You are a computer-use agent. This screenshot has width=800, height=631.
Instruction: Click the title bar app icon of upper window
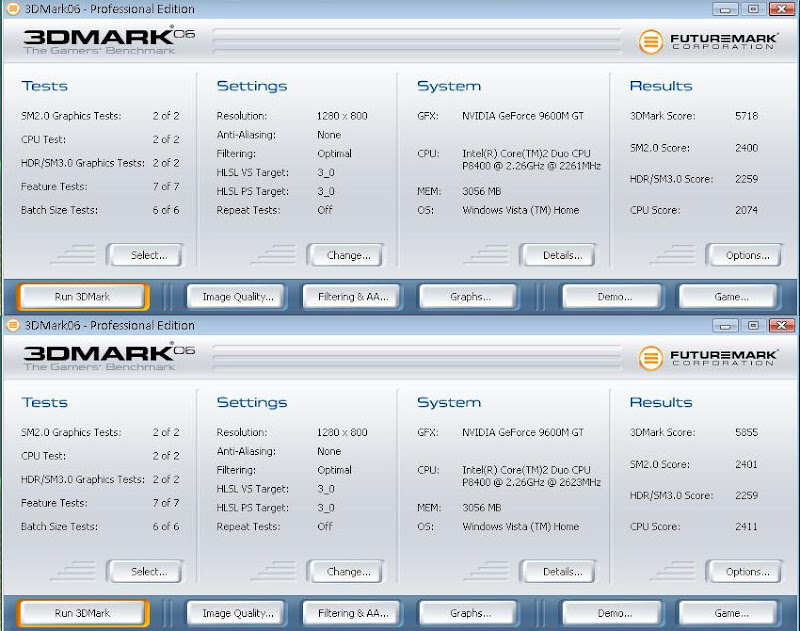click(13, 9)
